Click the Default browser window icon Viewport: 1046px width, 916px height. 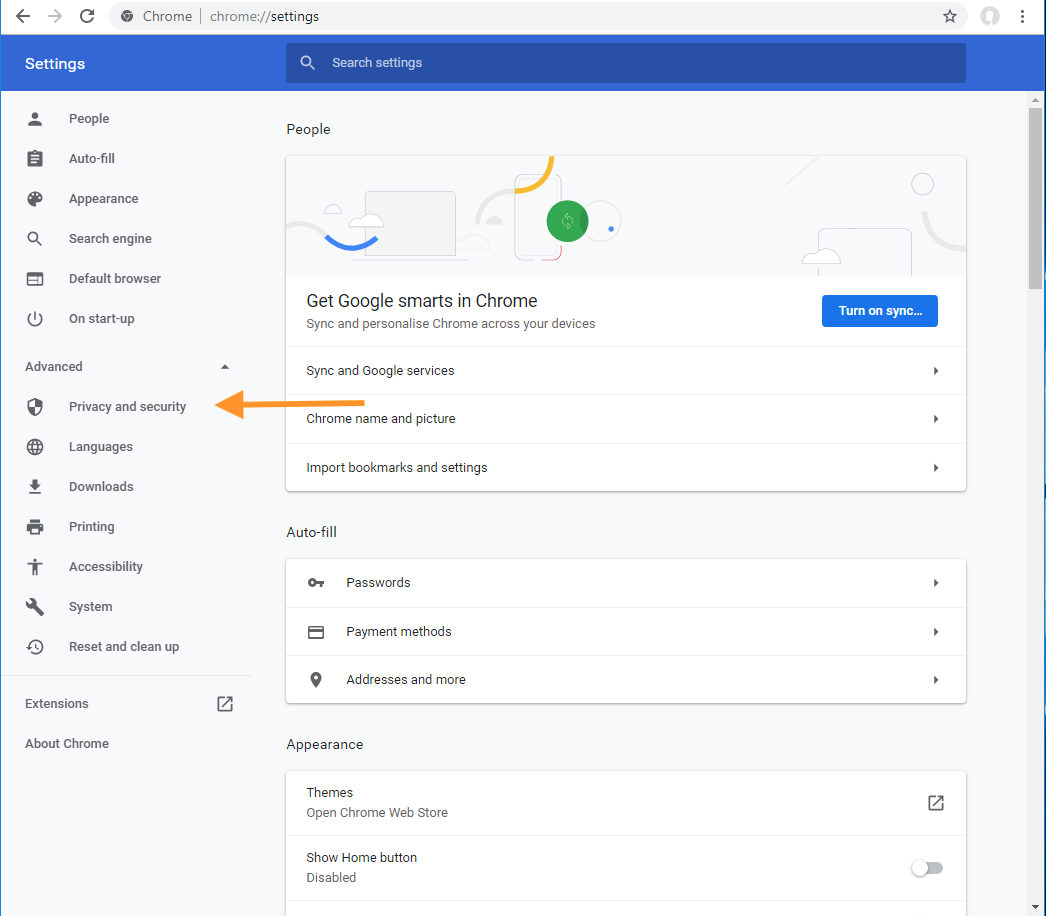tap(35, 279)
